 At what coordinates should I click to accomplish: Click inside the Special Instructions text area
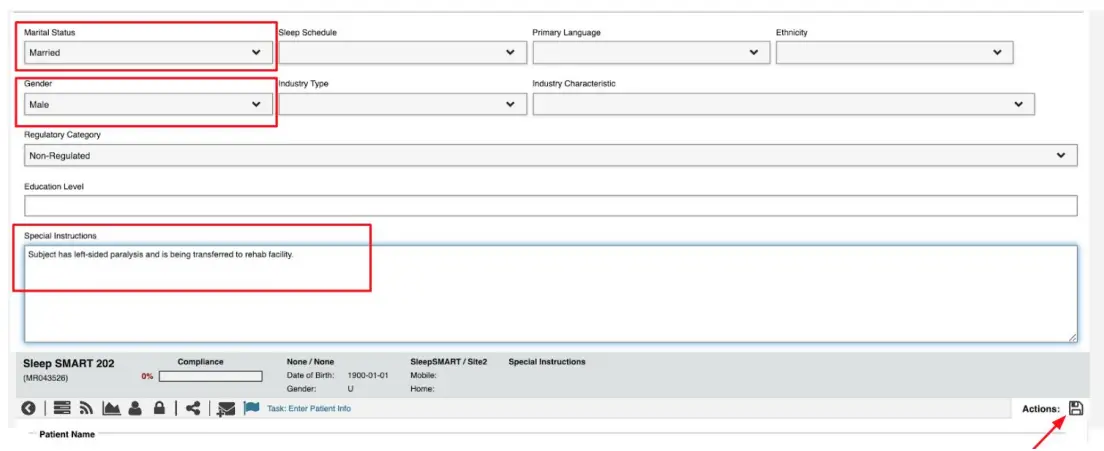tap(550, 294)
